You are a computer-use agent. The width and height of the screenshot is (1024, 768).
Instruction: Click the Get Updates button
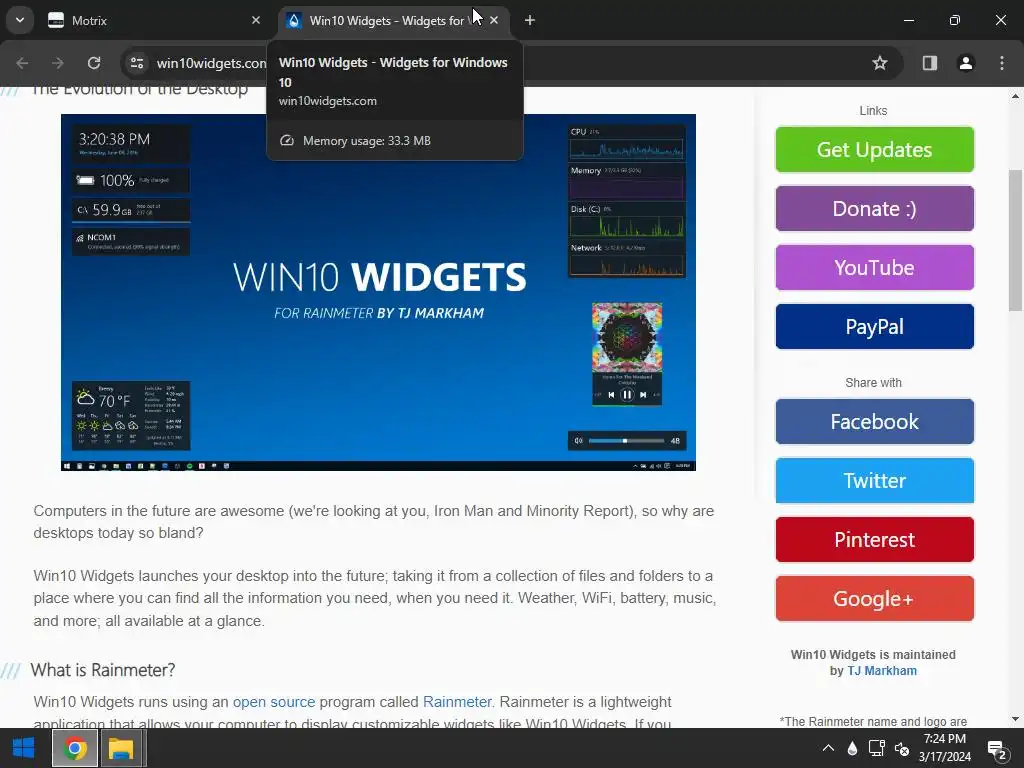point(874,150)
